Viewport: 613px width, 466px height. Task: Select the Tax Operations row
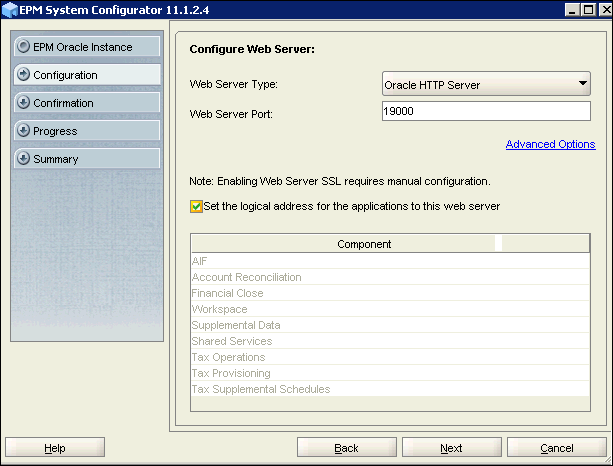tap(390, 357)
